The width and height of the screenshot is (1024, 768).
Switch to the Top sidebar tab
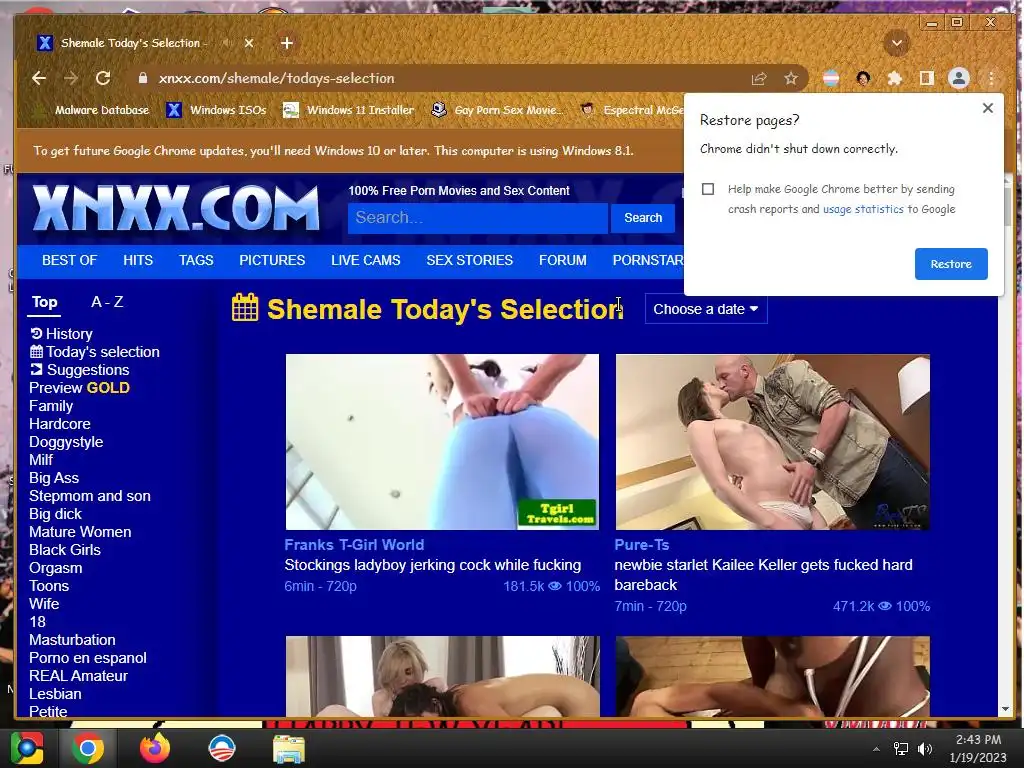click(x=44, y=302)
